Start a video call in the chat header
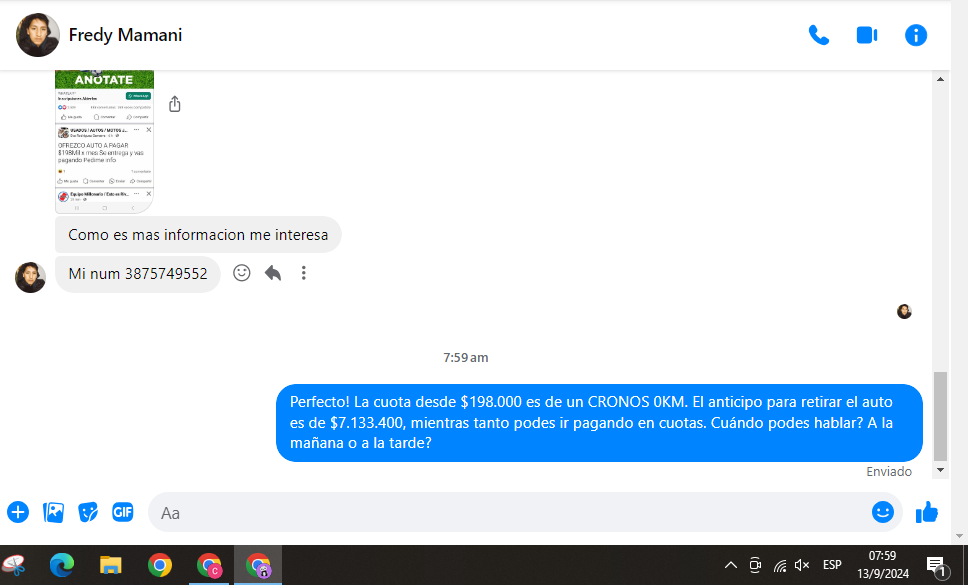Viewport: 968px width, 585px height. point(867,35)
